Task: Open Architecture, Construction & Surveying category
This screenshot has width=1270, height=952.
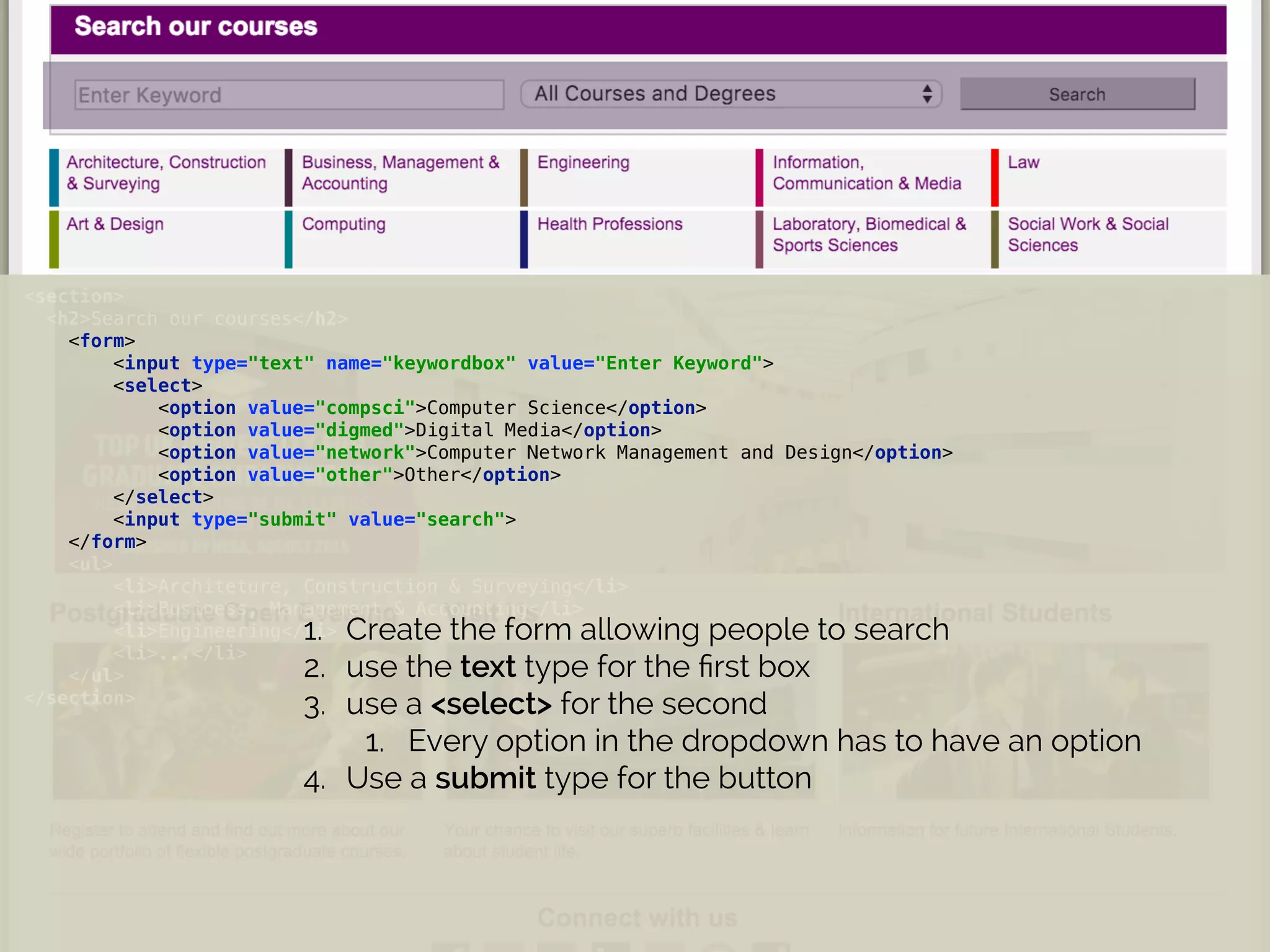Action: pyautogui.click(x=166, y=173)
